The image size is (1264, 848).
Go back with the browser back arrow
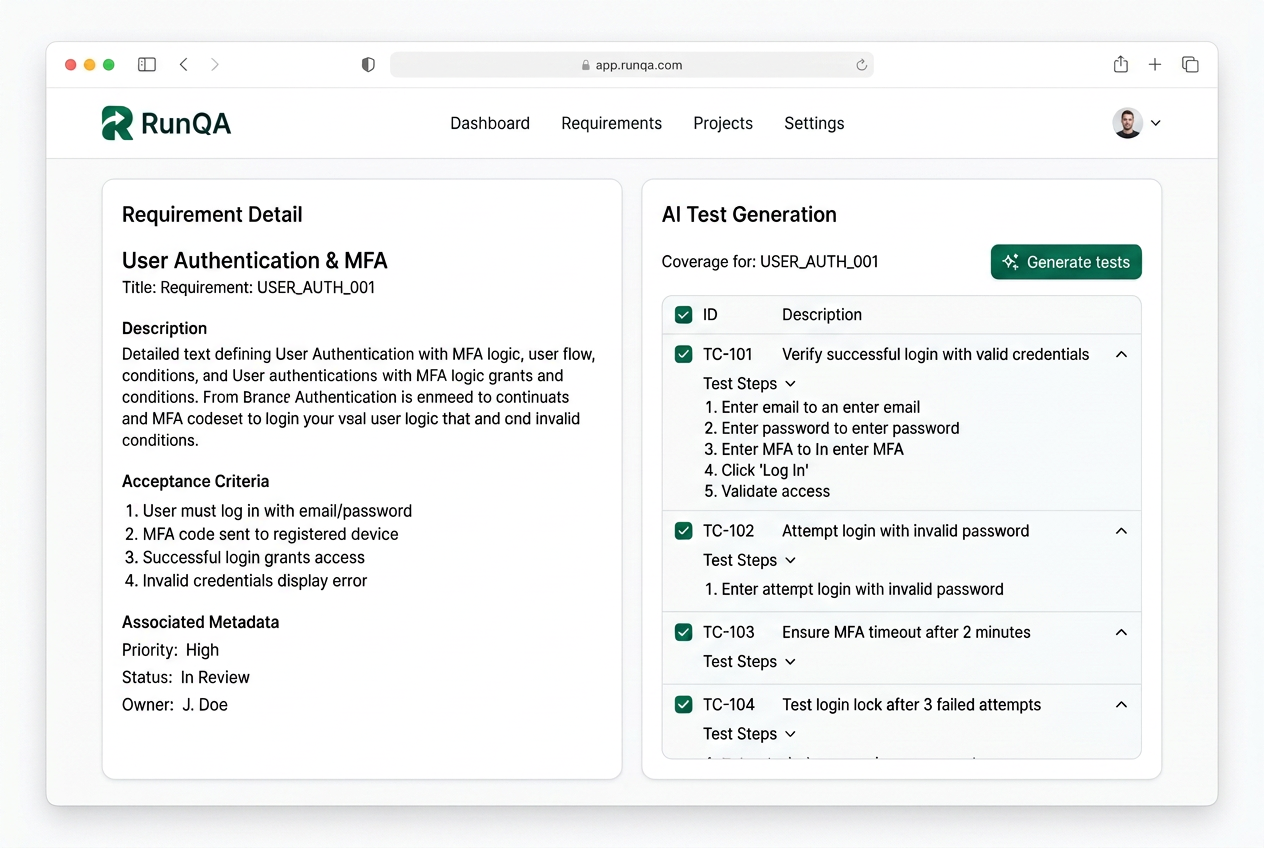click(x=184, y=64)
